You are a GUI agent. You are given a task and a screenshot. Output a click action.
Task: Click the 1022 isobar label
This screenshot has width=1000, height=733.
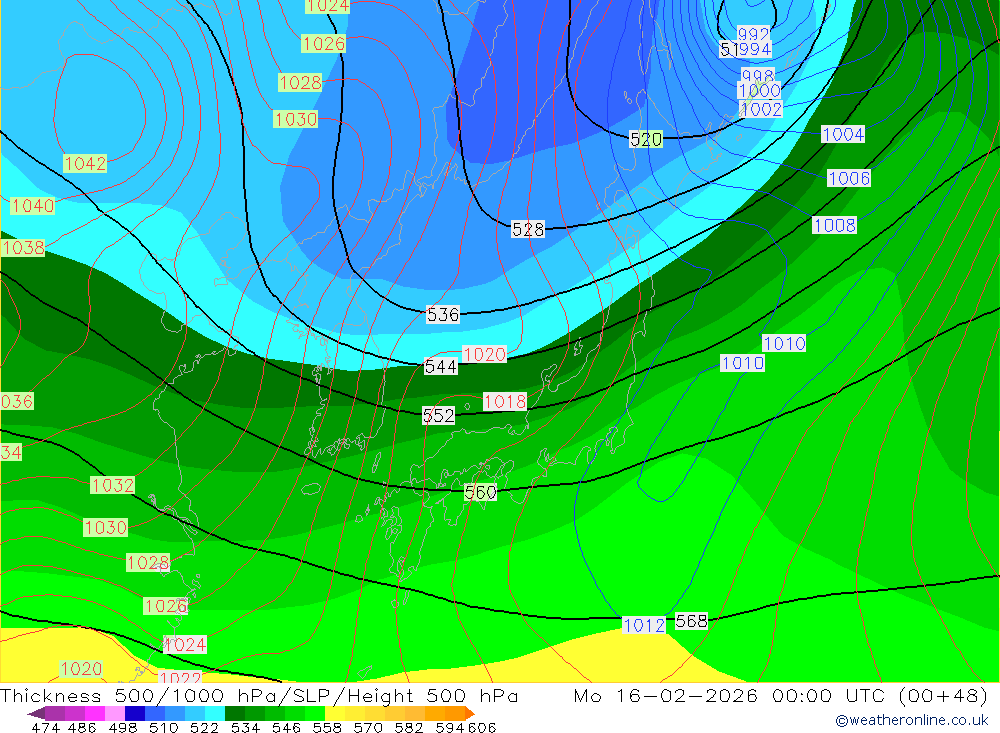[x=180, y=677]
